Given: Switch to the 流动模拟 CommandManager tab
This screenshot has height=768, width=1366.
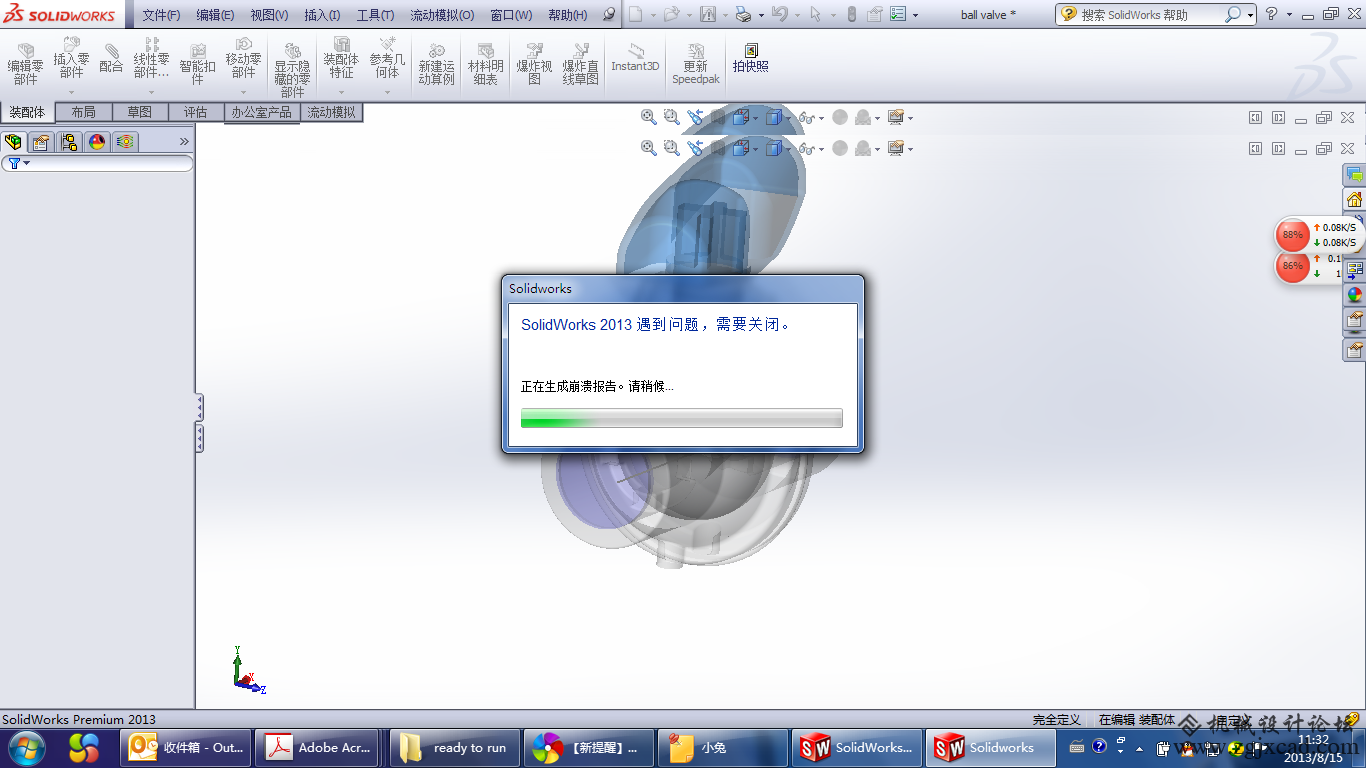Looking at the screenshot, I should pos(331,112).
